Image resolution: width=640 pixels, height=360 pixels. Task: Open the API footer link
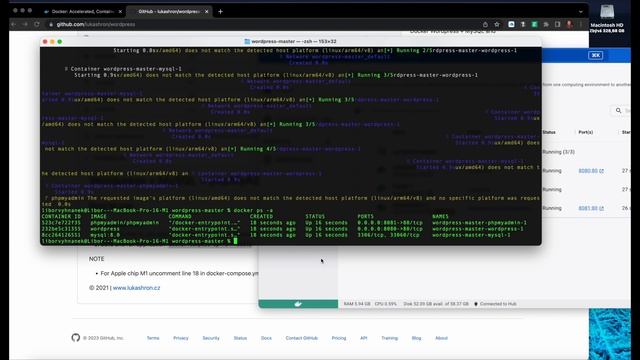(364, 338)
